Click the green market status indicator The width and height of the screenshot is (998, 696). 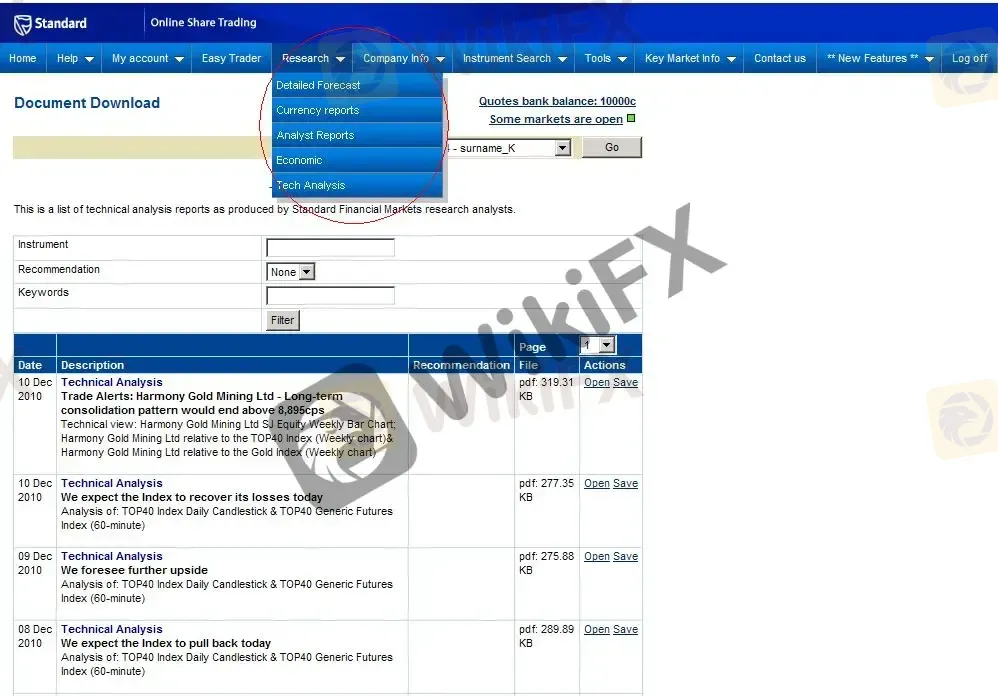pos(631,119)
